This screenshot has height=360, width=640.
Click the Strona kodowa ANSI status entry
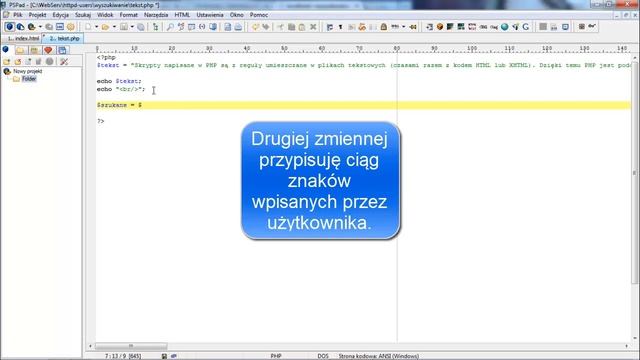pyautogui.click(x=379, y=356)
